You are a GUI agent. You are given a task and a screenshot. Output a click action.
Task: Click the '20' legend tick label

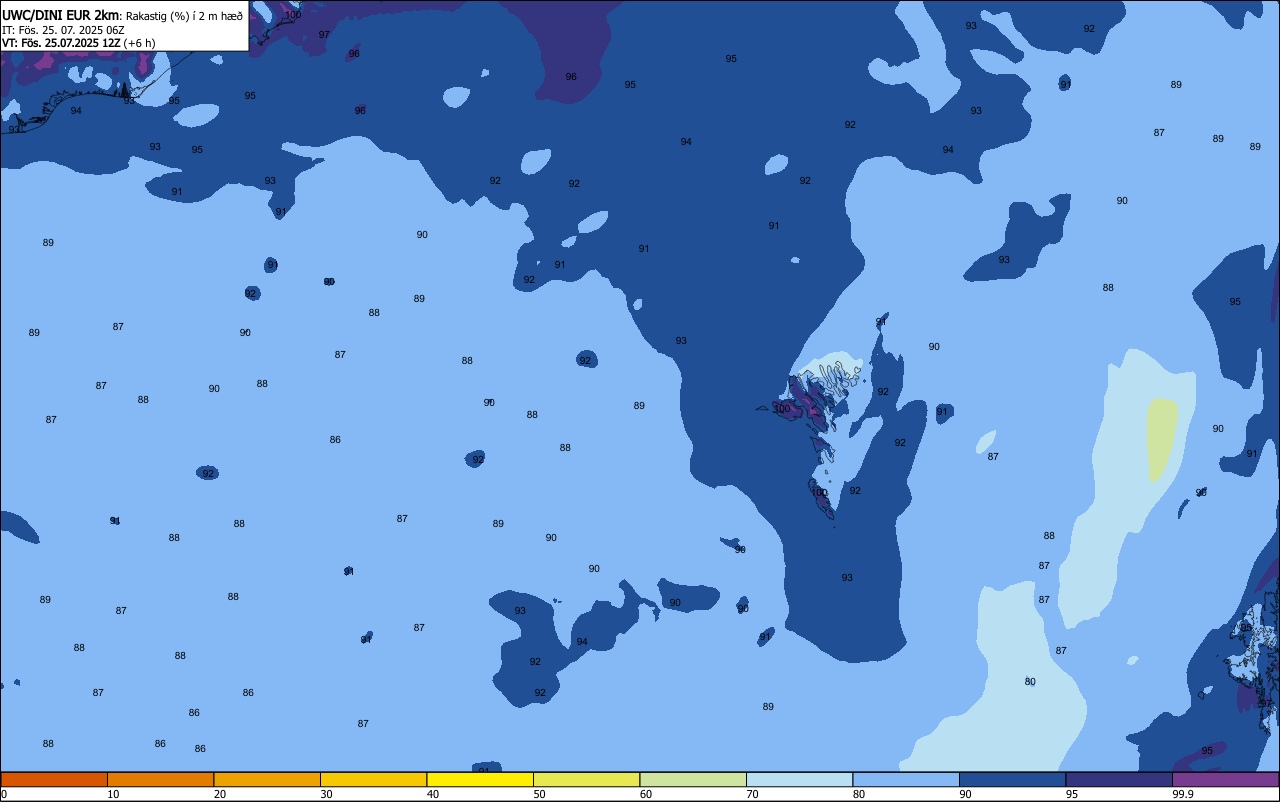pos(219,794)
